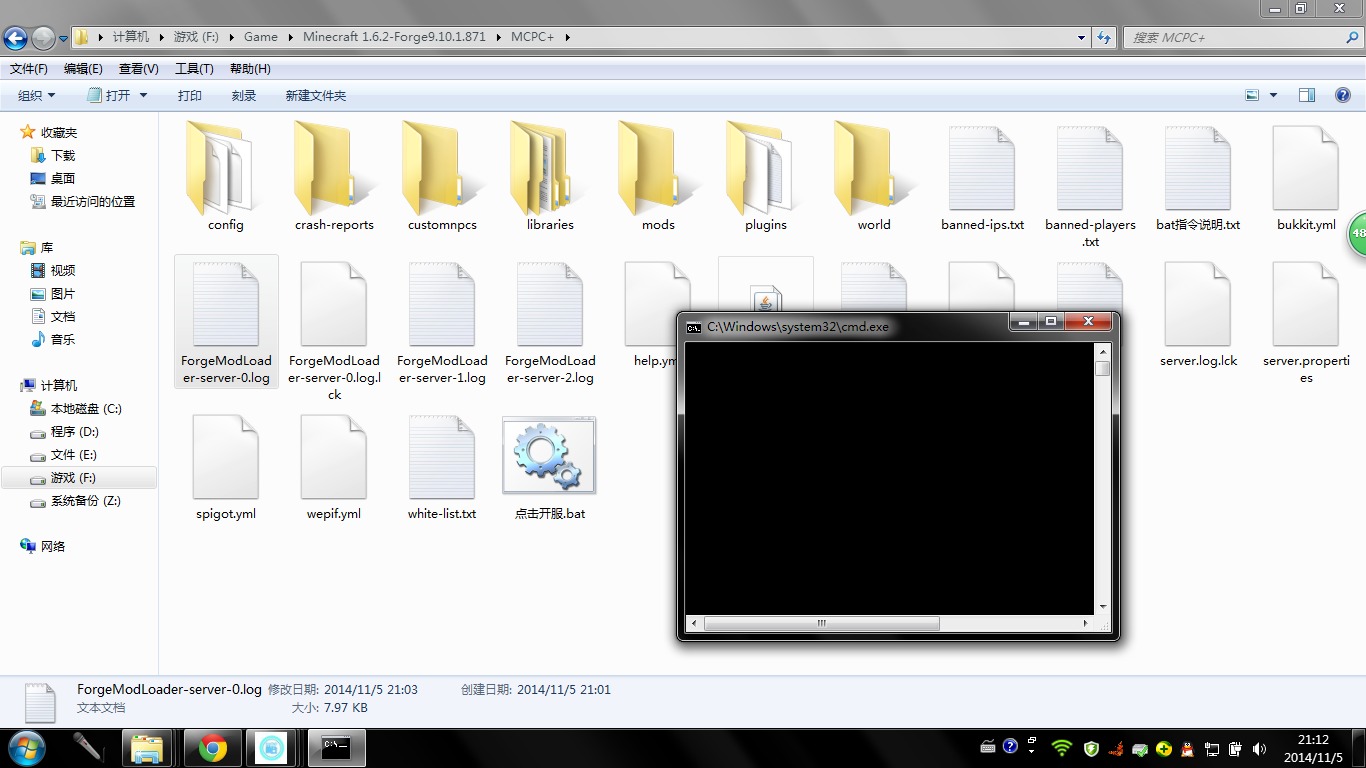The image size is (1366, 768).
Task: Select the wepif.yml file
Action: click(x=334, y=467)
